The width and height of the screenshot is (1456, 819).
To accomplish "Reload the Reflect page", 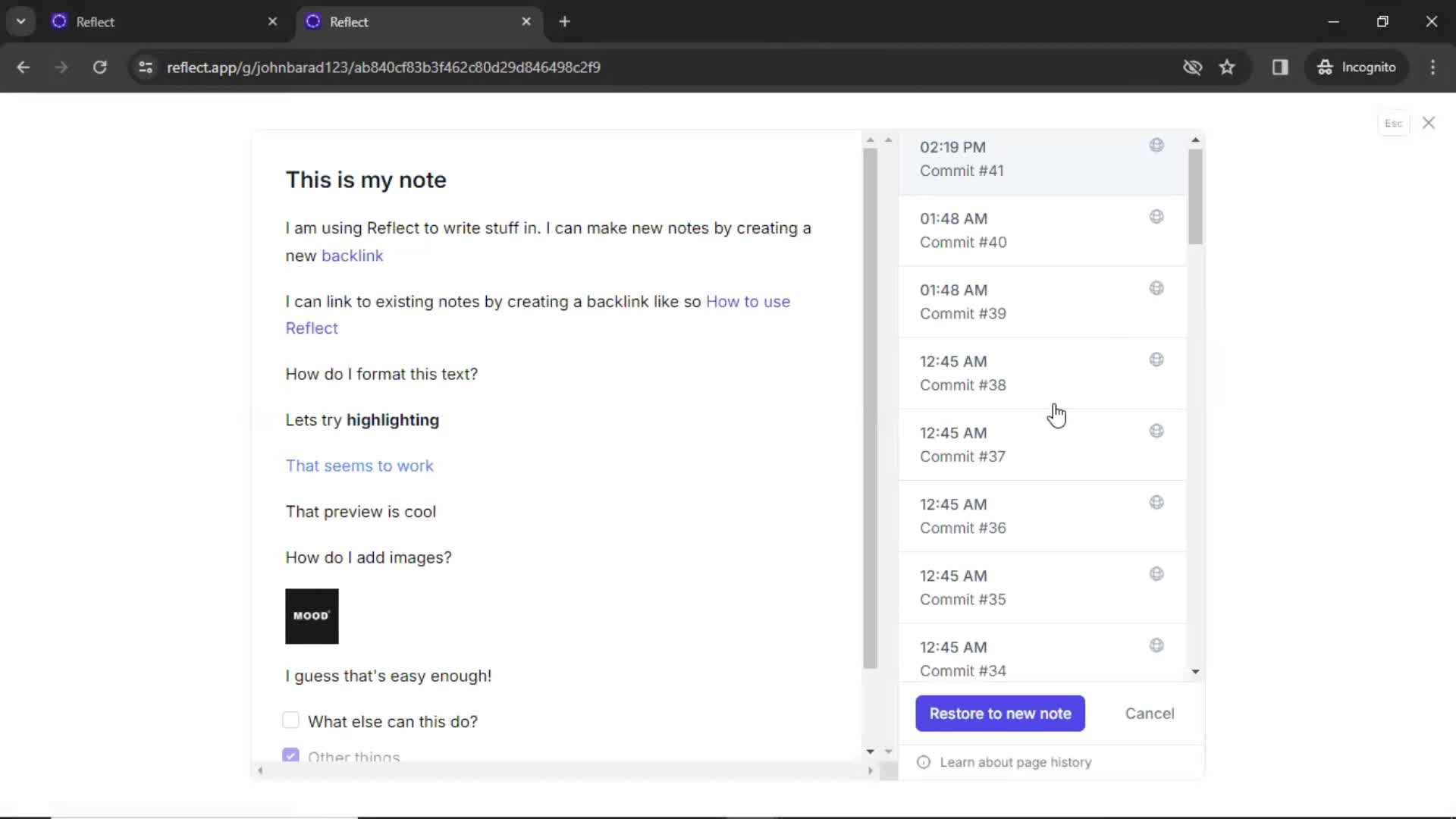I will 99,67.
